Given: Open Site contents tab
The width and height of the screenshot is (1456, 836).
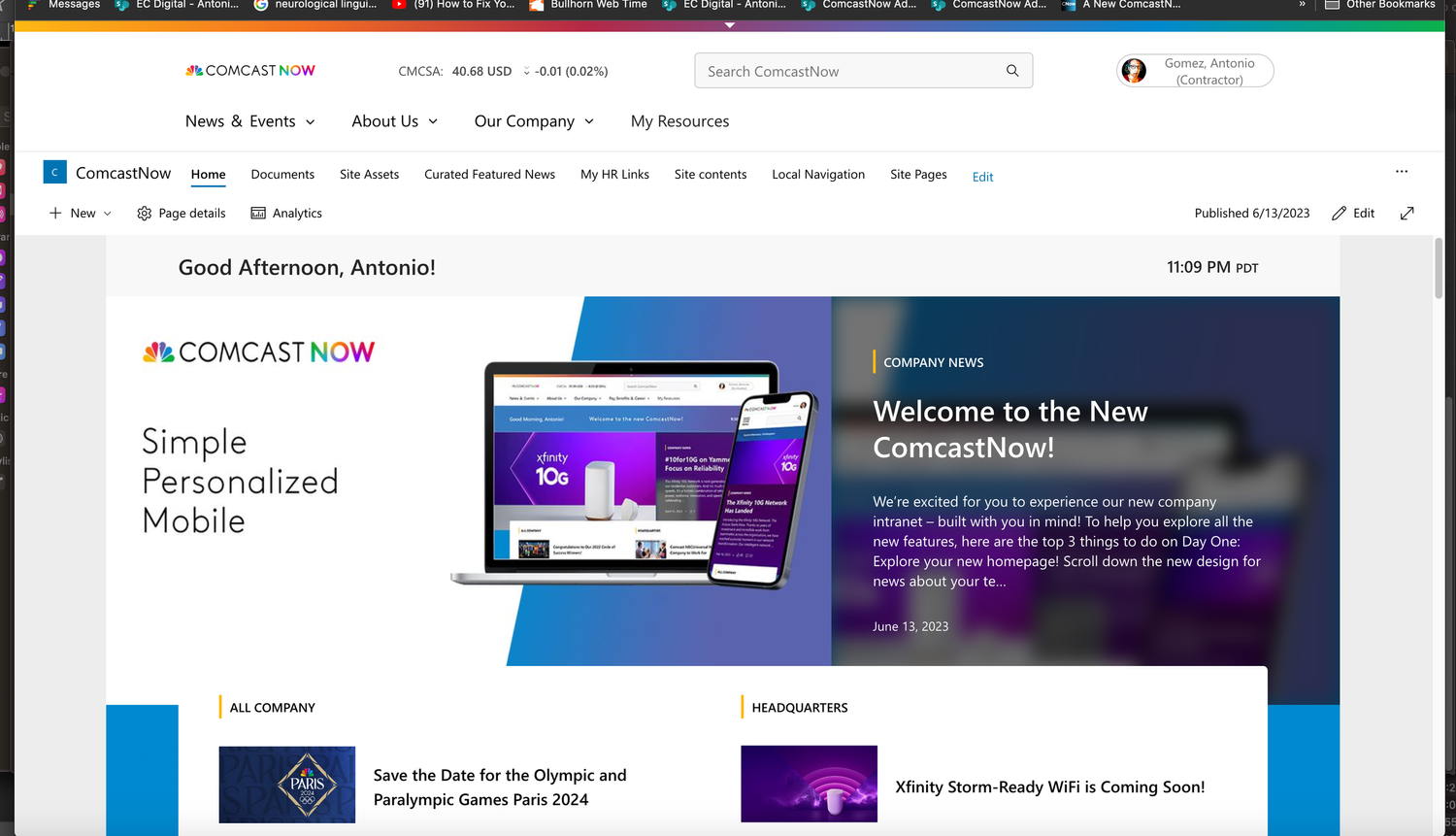Looking at the screenshot, I should [x=711, y=175].
